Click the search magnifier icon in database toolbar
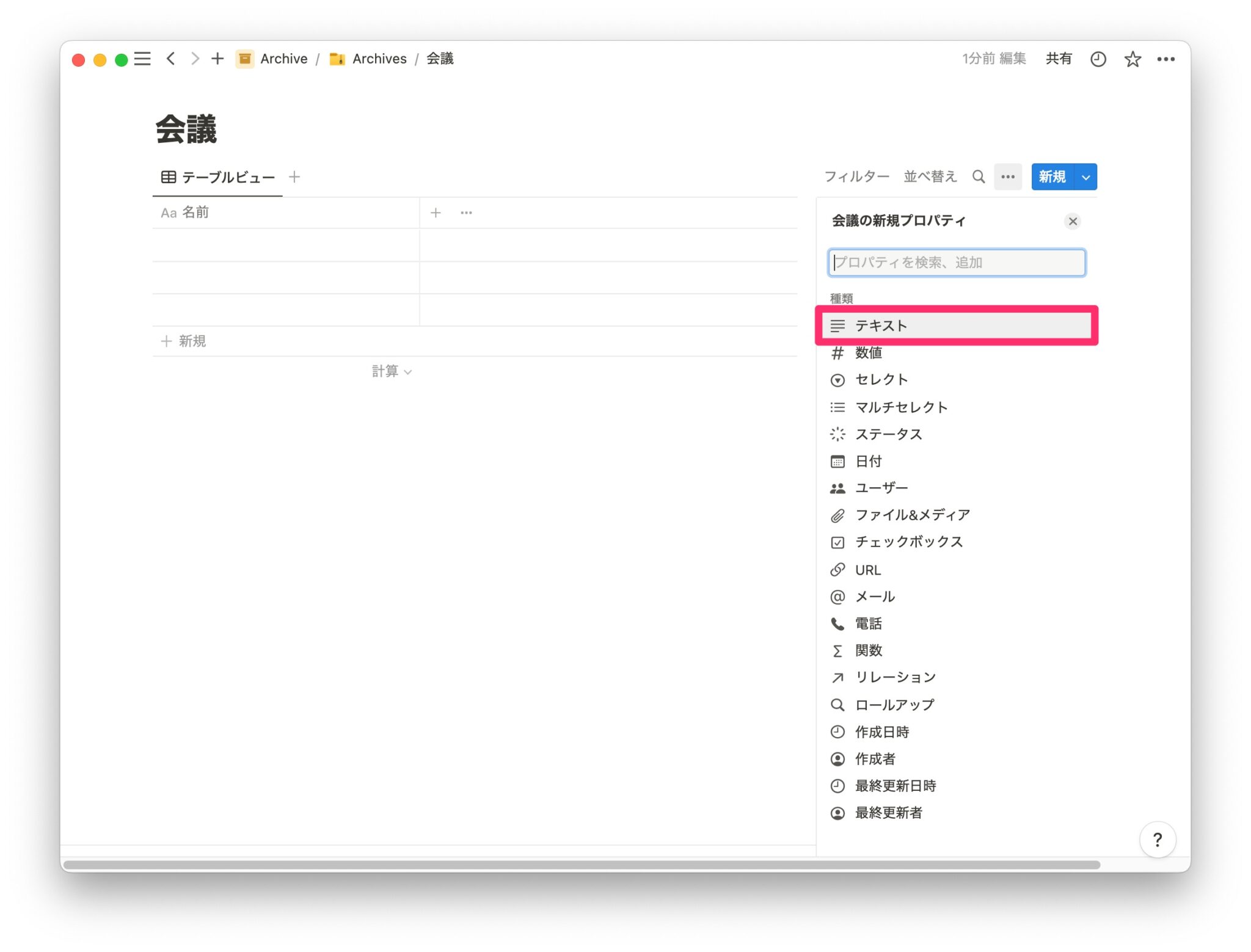This screenshot has width=1251, height=952. (x=978, y=176)
